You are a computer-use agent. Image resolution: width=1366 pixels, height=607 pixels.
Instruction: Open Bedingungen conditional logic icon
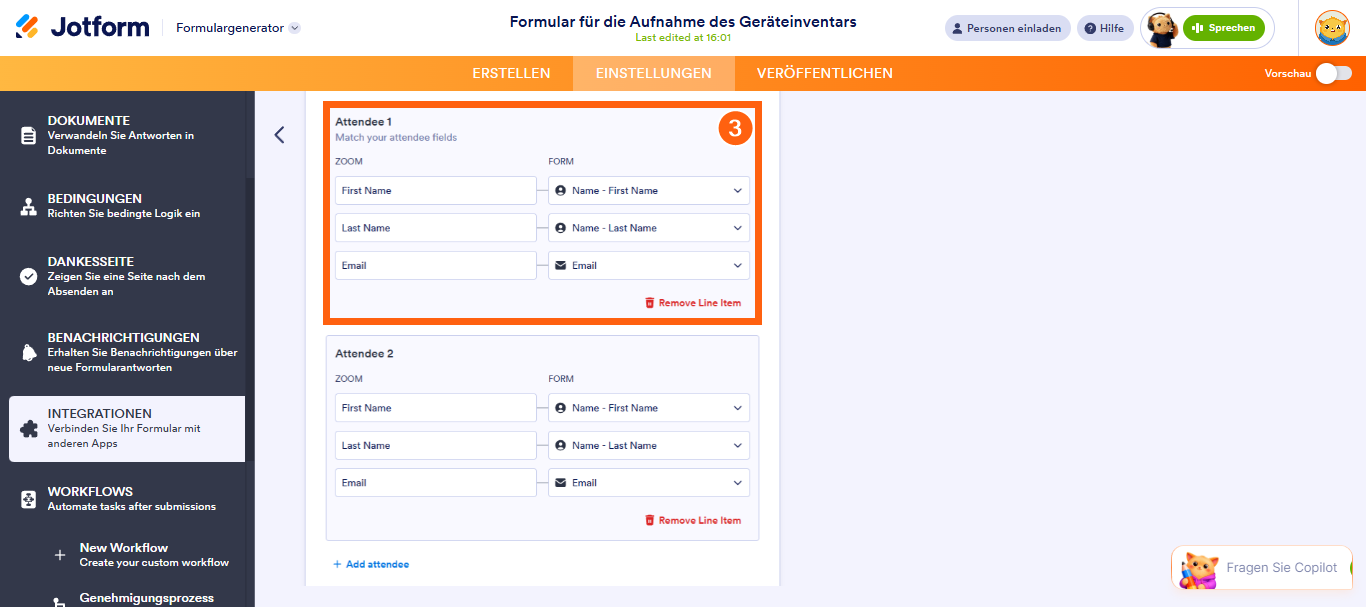(29, 206)
